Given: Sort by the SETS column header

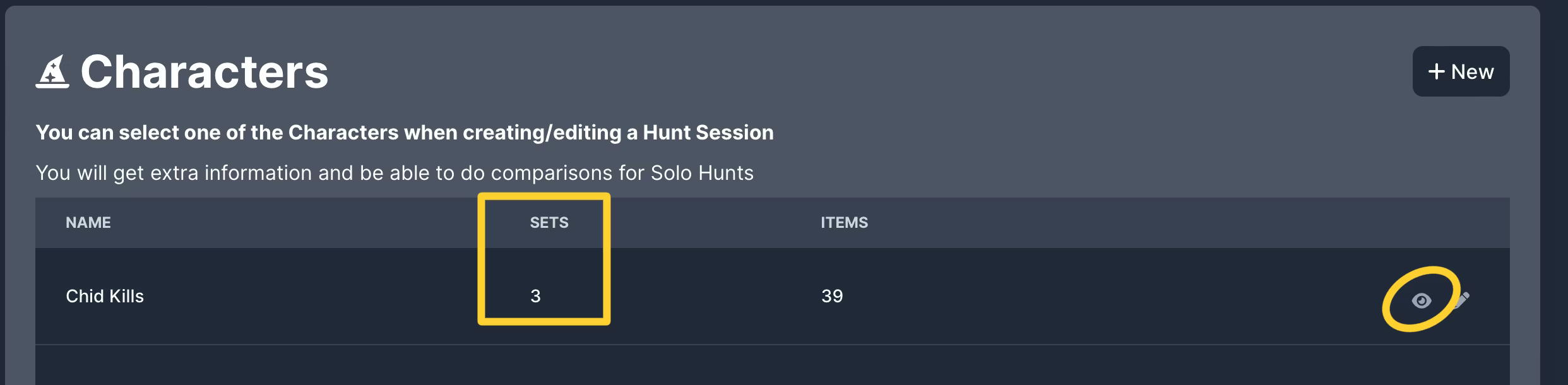Looking at the screenshot, I should tap(549, 222).
